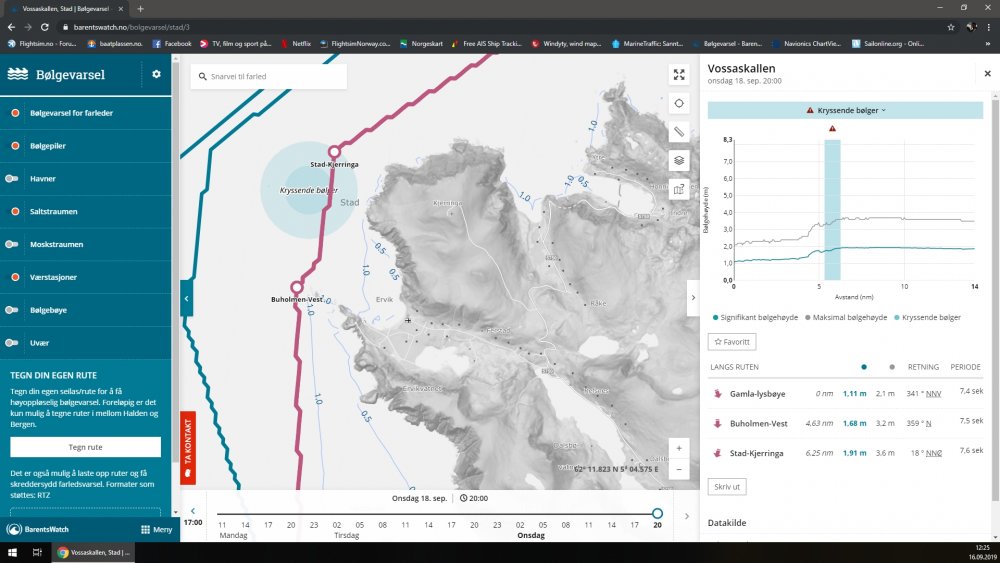Step timeline forward with right arrow
Viewport: 1000px width, 563px height.
pyautogui.click(x=687, y=516)
